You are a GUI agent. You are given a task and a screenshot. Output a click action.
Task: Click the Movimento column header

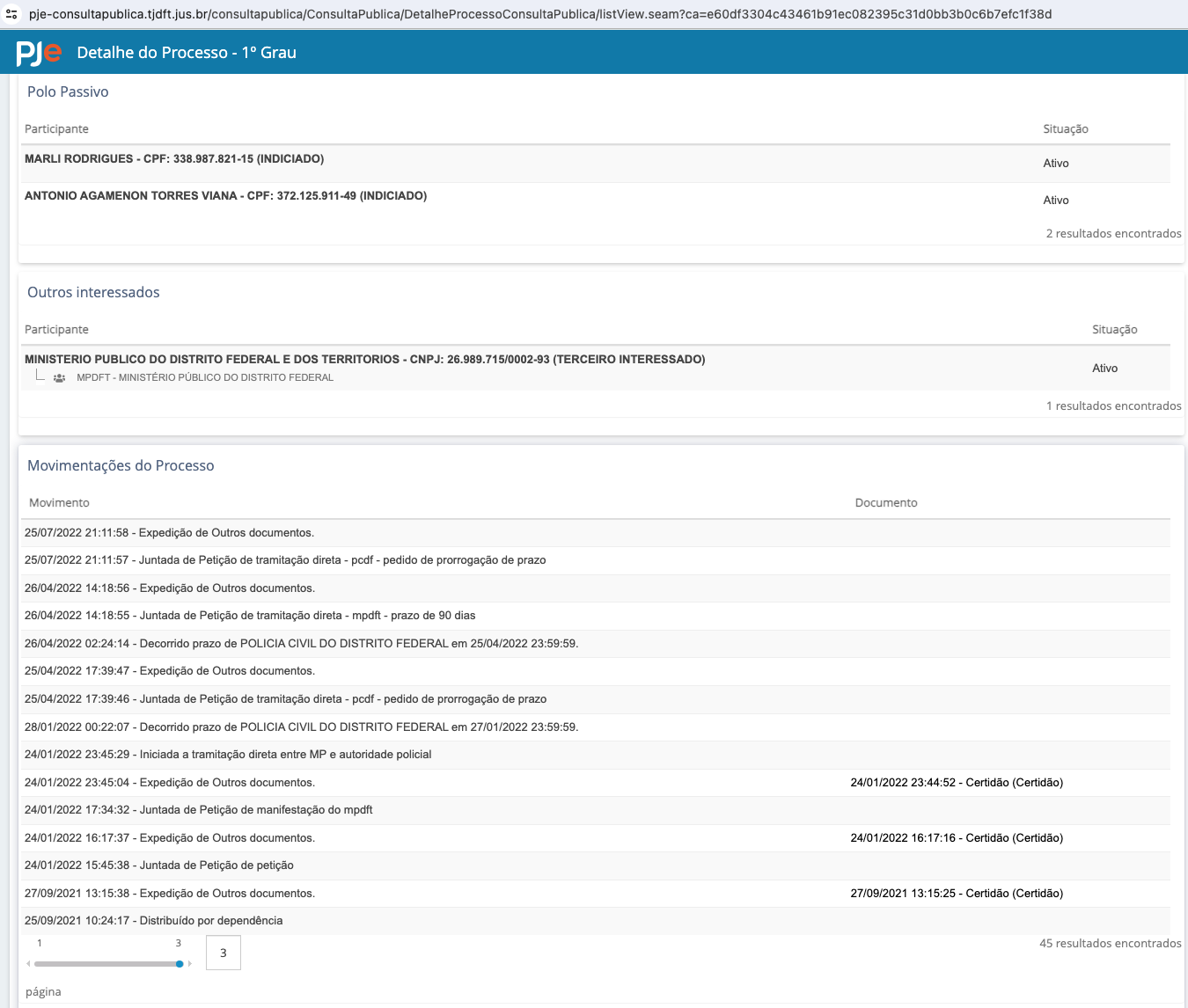coord(59,503)
